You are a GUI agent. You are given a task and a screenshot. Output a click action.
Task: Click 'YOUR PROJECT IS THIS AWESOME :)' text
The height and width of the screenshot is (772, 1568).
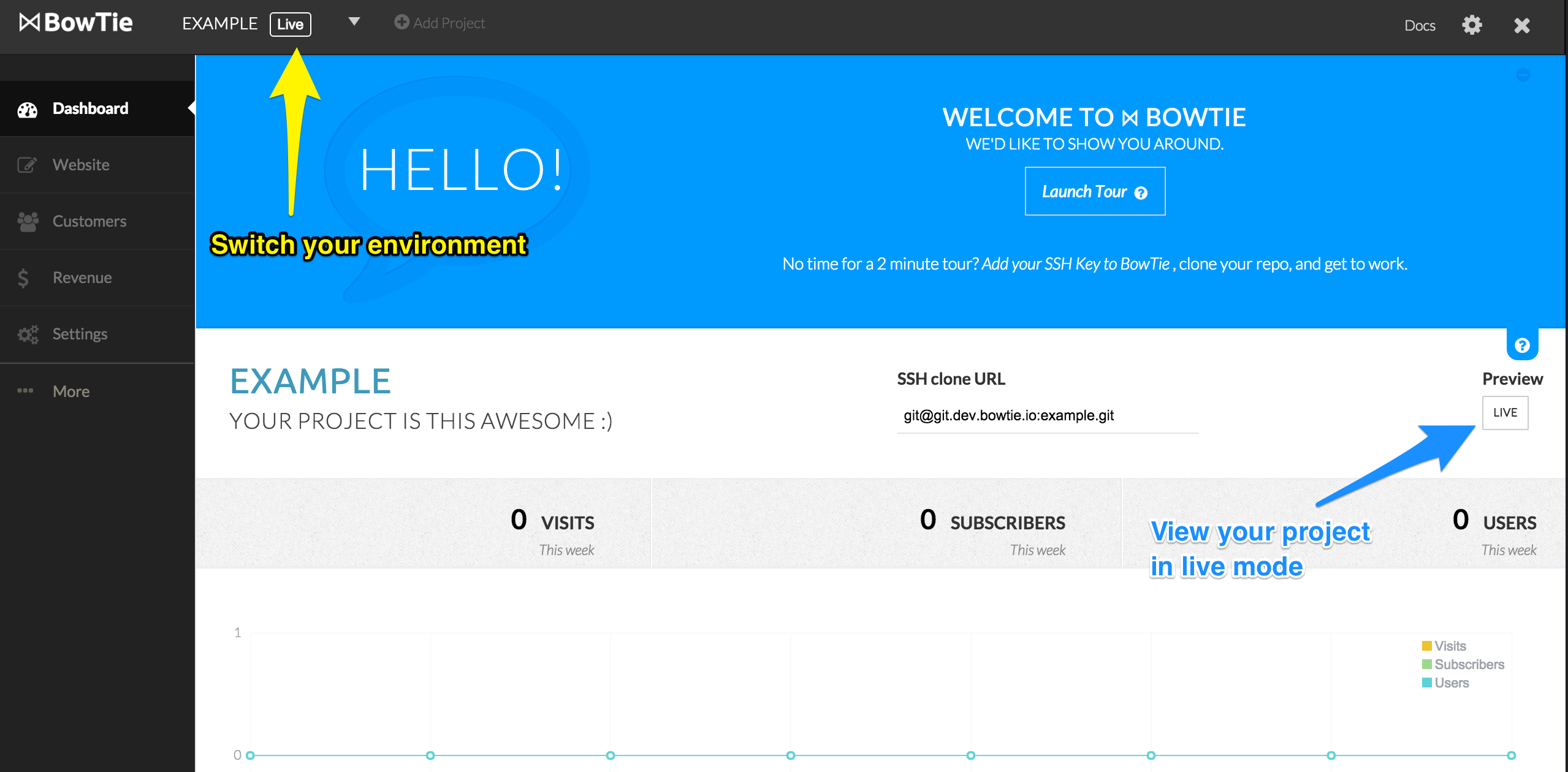click(x=421, y=421)
